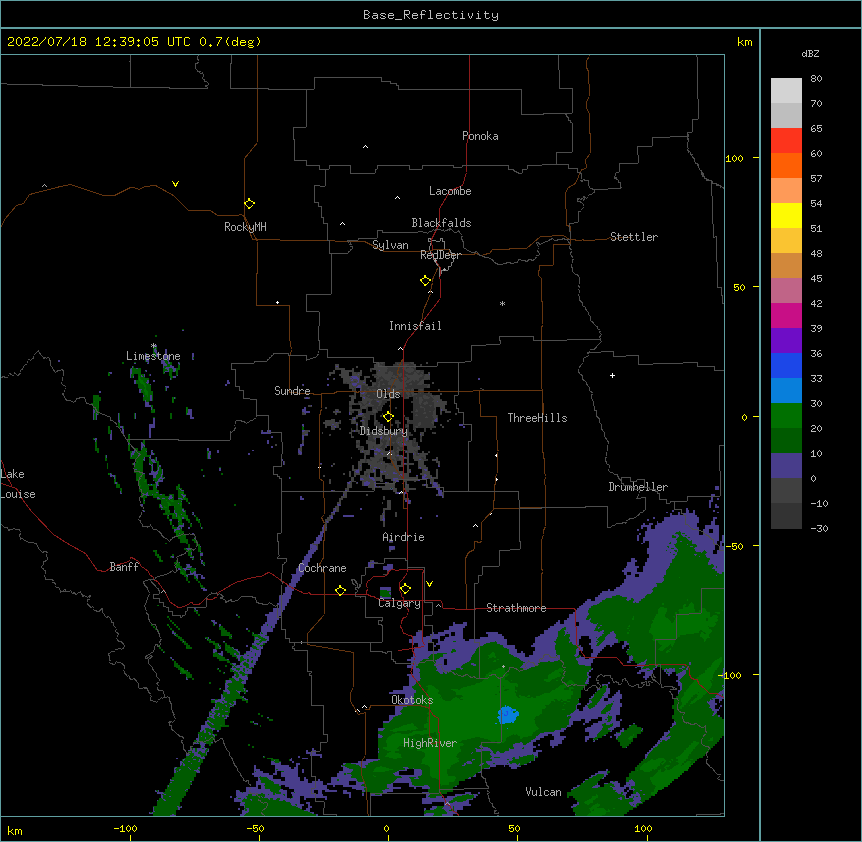Click the Vulcan city label
Screen dimensions: 862x842
click(543, 792)
